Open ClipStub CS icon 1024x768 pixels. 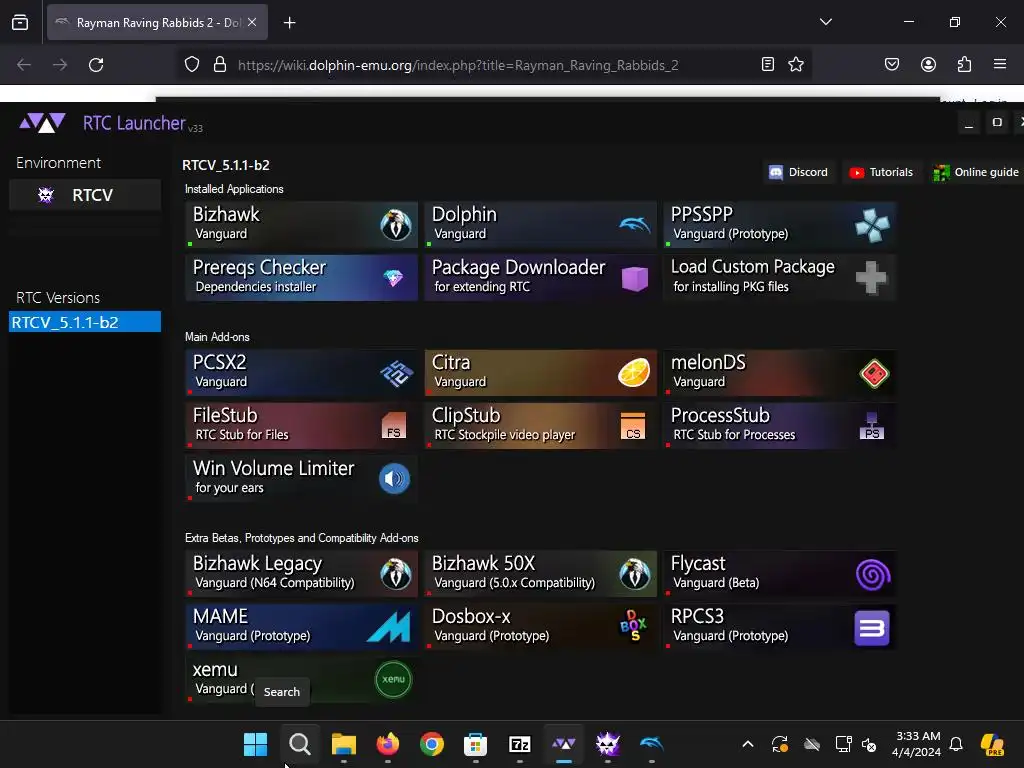[633, 426]
